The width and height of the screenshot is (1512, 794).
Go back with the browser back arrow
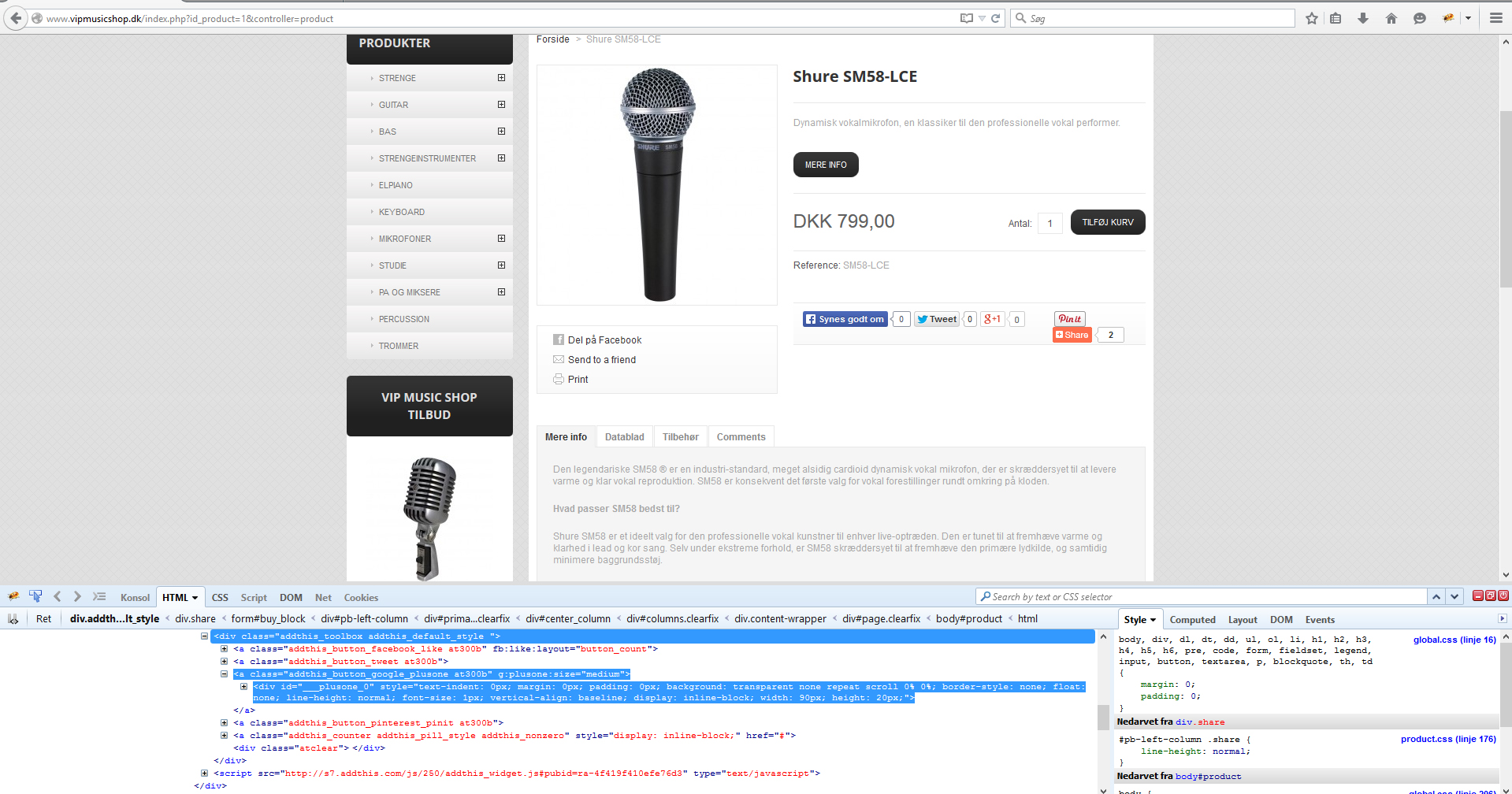click(x=16, y=18)
